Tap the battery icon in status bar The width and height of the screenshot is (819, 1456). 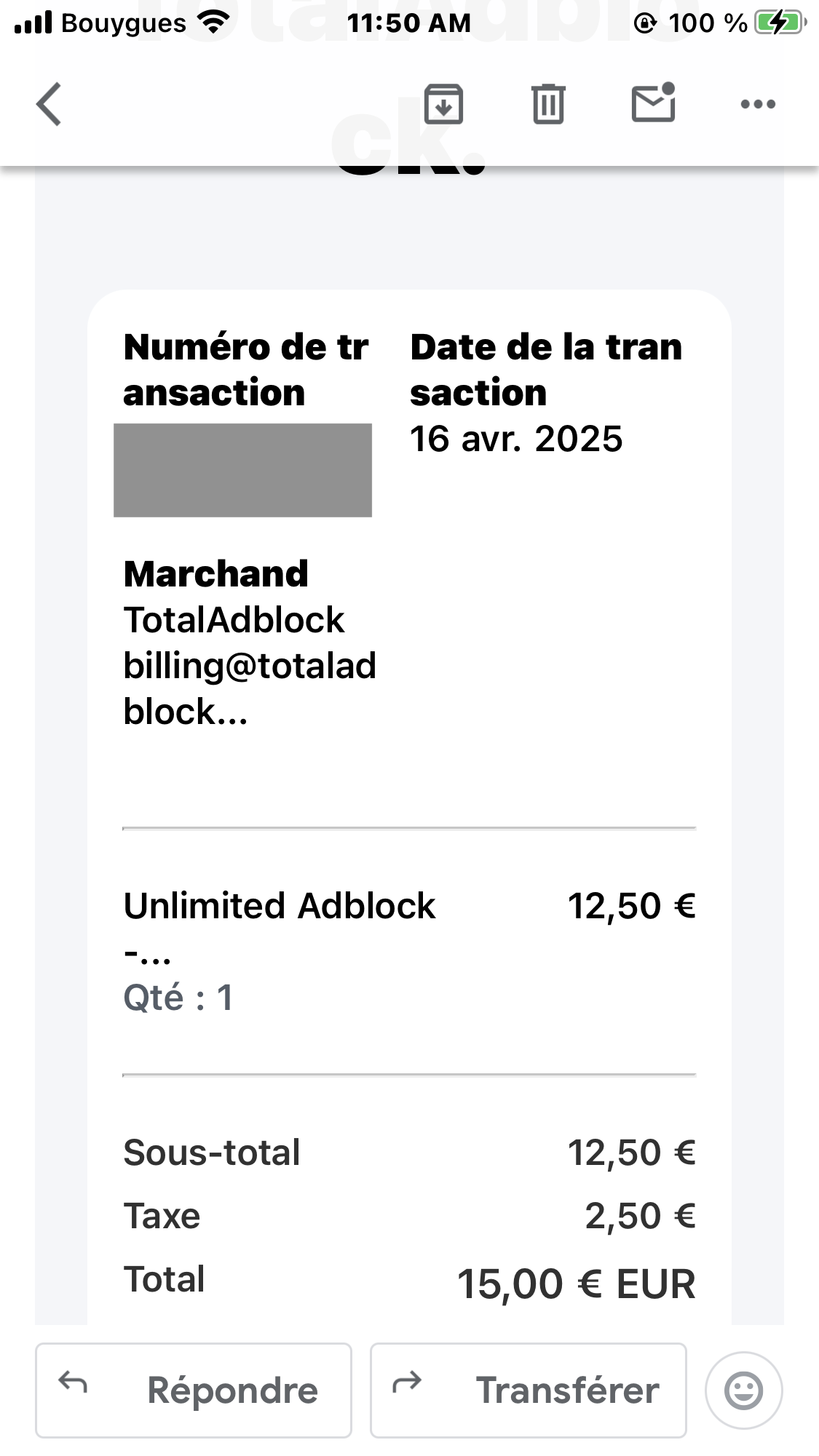point(780,23)
